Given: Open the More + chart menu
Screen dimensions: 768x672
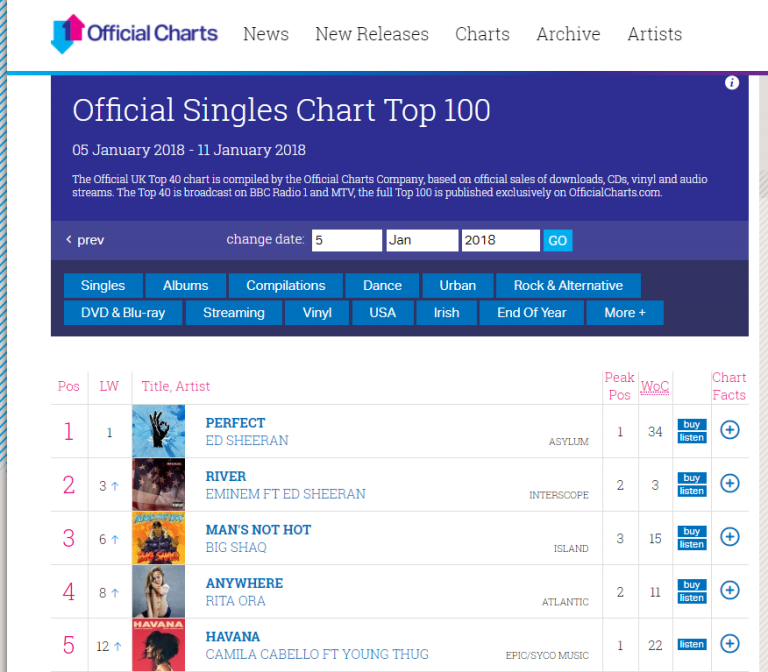Looking at the screenshot, I should (625, 312).
